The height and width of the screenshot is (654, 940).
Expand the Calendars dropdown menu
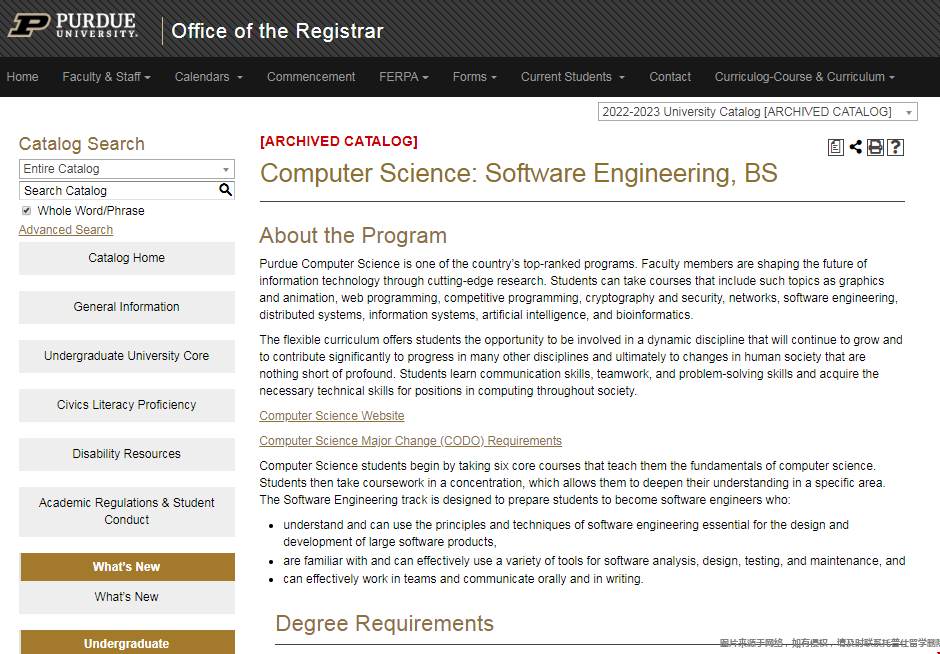point(209,77)
